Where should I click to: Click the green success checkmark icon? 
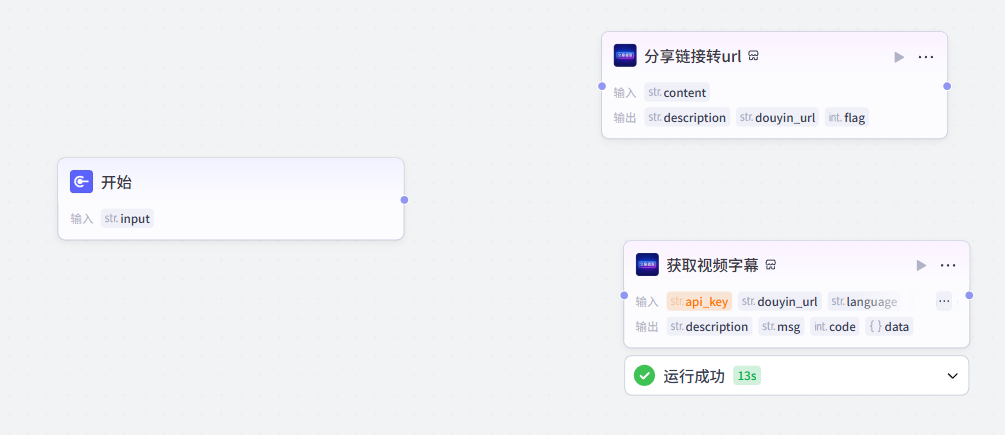pos(645,376)
